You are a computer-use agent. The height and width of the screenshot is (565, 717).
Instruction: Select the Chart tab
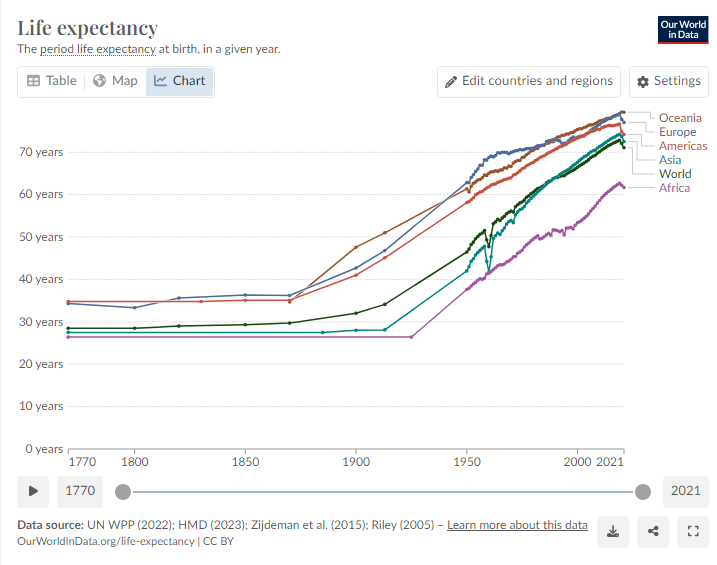pos(179,81)
